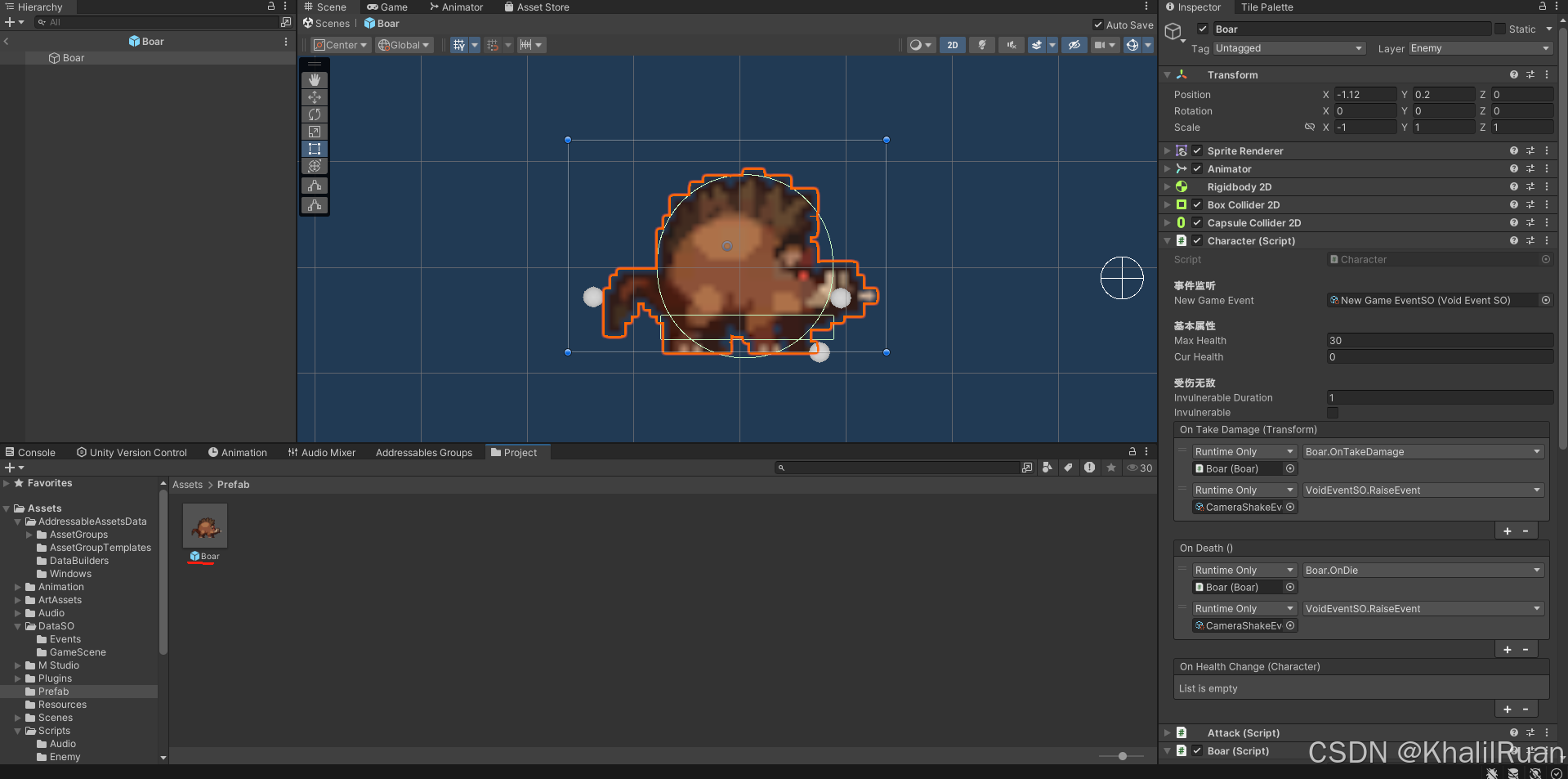Toggle 2D scene view mode
Screen dimensions: 1568x779
[x=953, y=45]
